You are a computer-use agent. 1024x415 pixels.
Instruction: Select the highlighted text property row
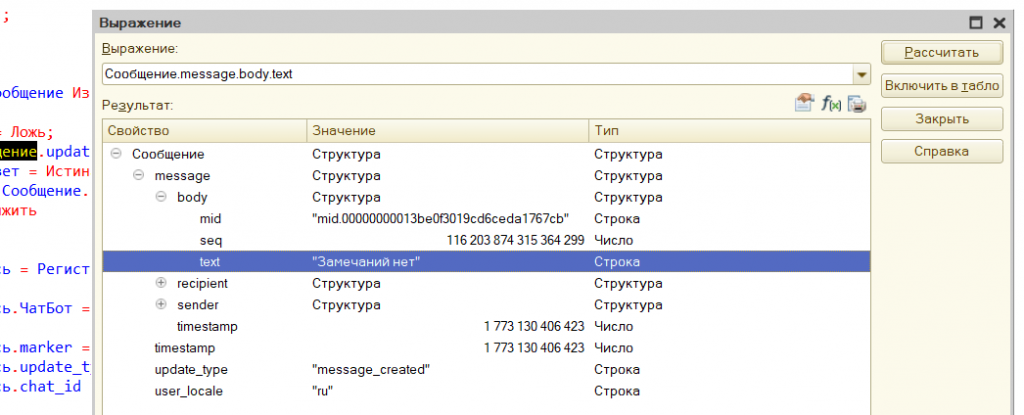[486, 262]
